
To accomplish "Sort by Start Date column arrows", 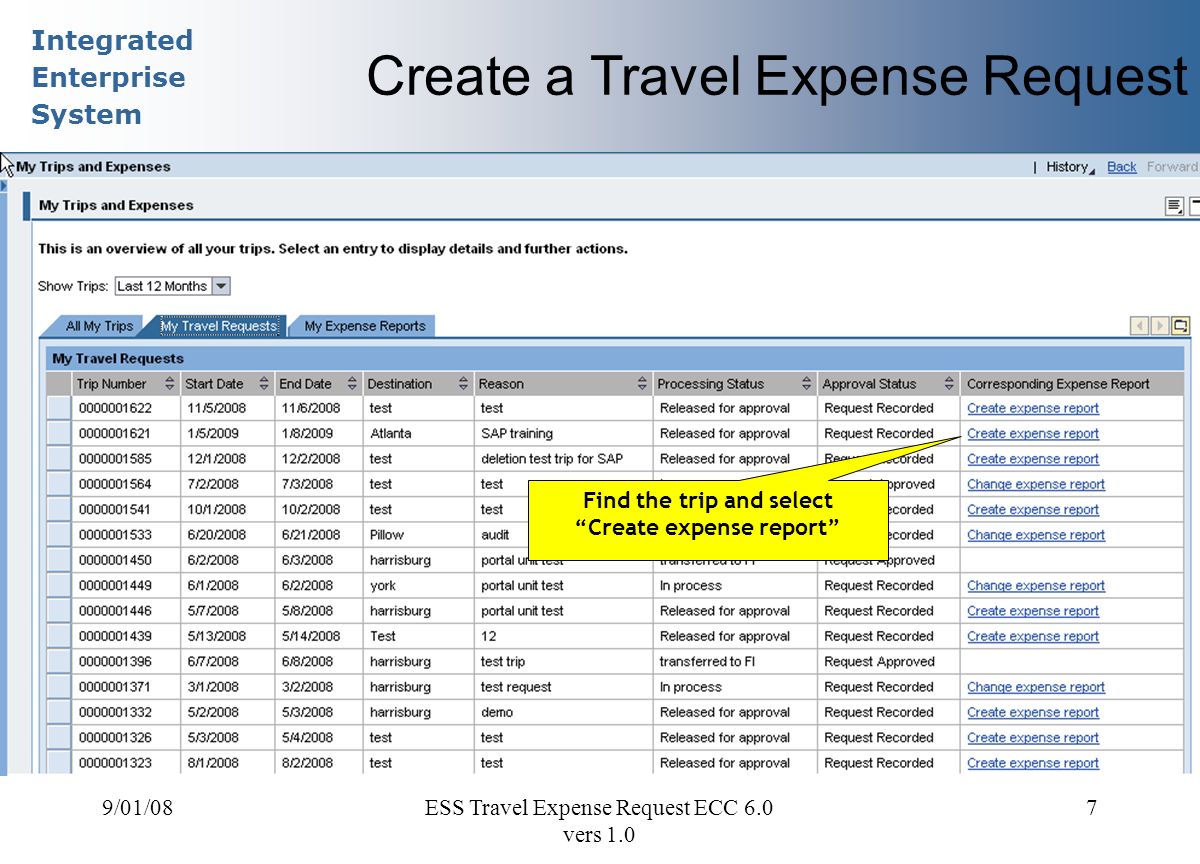I will pos(264,384).
